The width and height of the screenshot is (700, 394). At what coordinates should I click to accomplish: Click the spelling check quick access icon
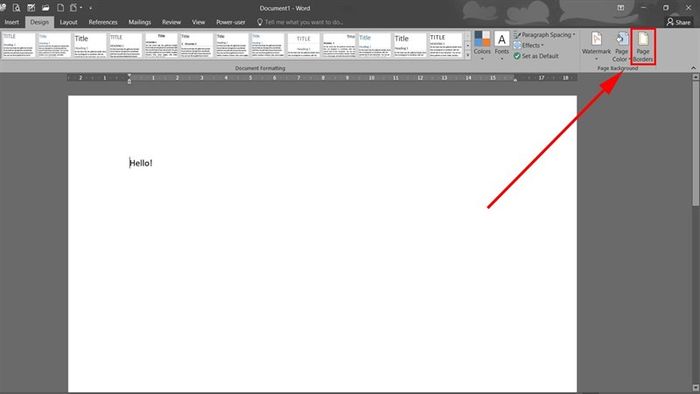point(31,8)
